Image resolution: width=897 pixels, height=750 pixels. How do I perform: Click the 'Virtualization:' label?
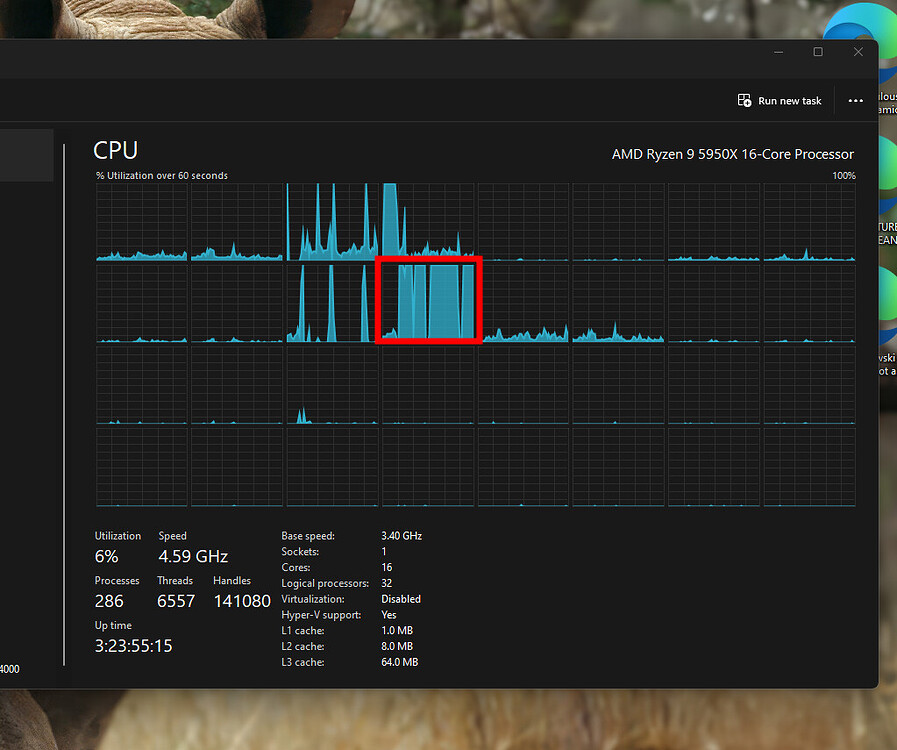(313, 599)
